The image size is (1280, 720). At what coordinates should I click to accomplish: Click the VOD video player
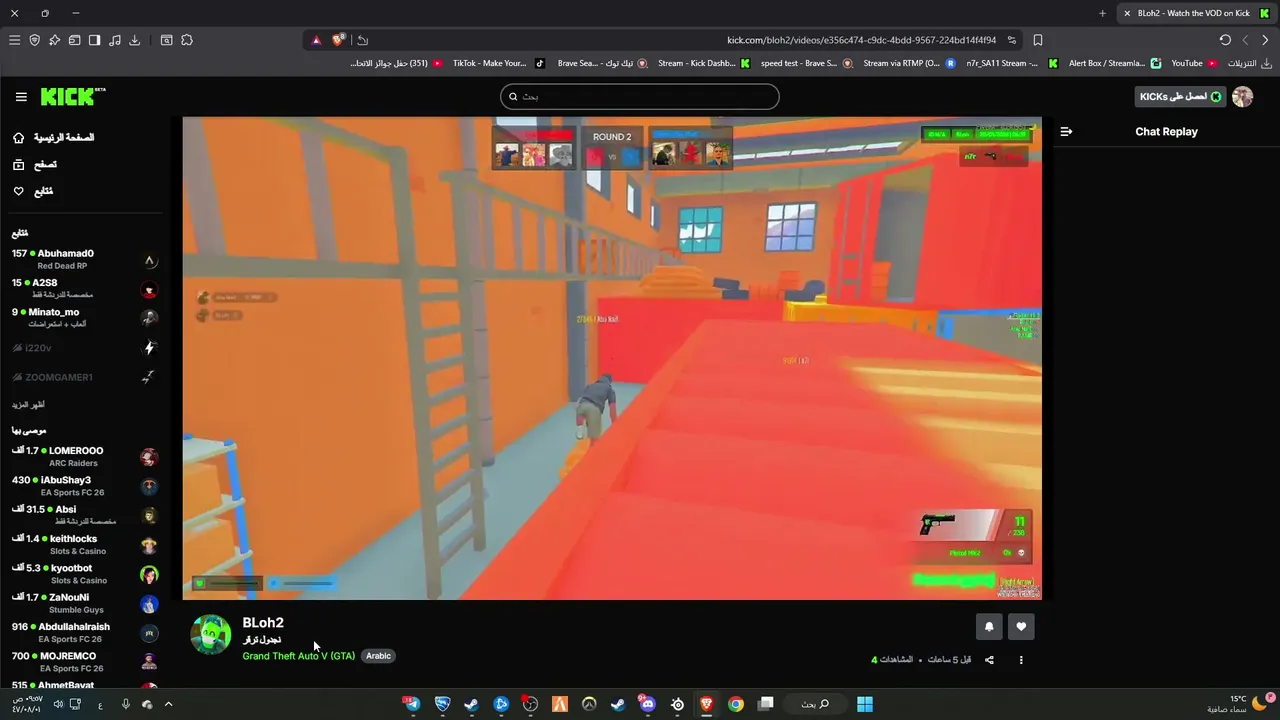click(612, 358)
